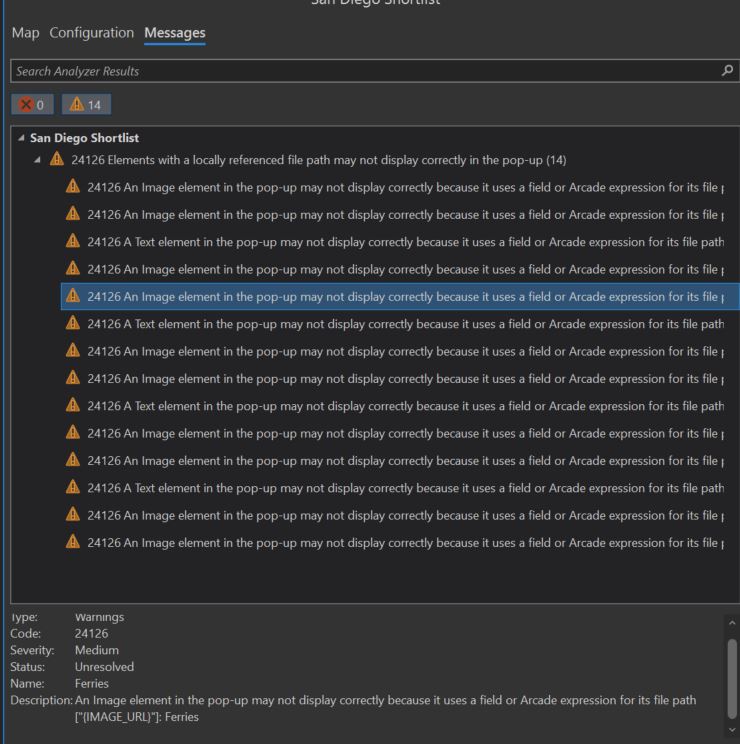Click the warning icon on the 24126 group header
The height and width of the screenshot is (744, 740).
(56, 160)
